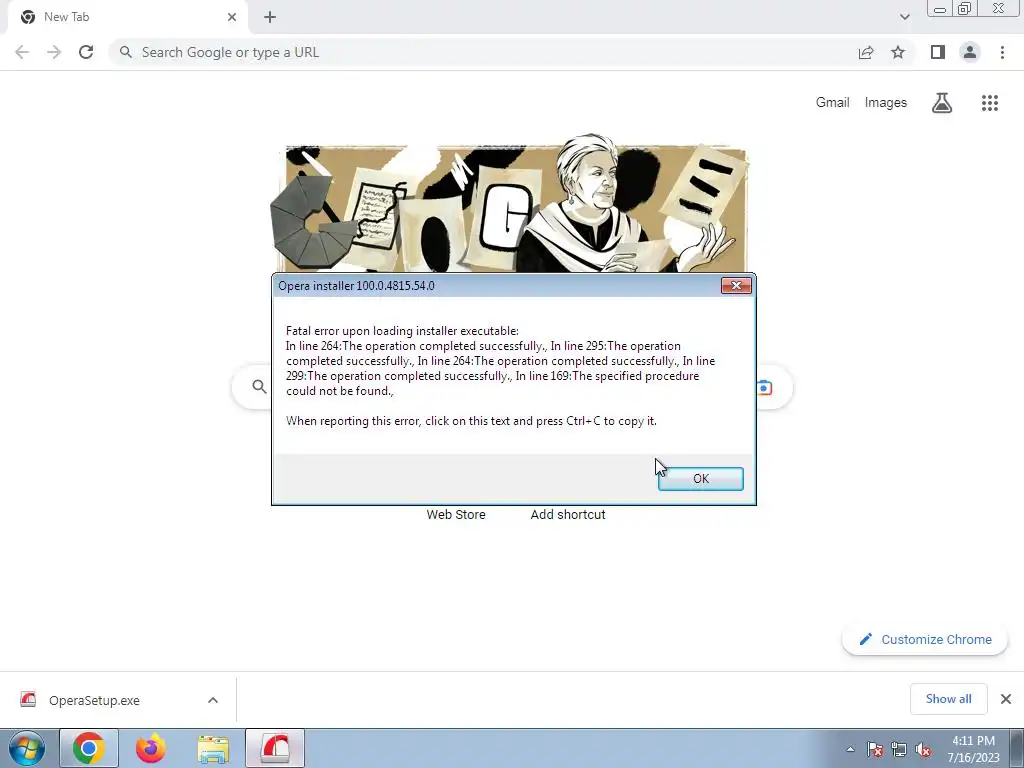Click Customize Chrome button
Image resolution: width=1024 pixels, height=768 pixels.
pos(925,639)
